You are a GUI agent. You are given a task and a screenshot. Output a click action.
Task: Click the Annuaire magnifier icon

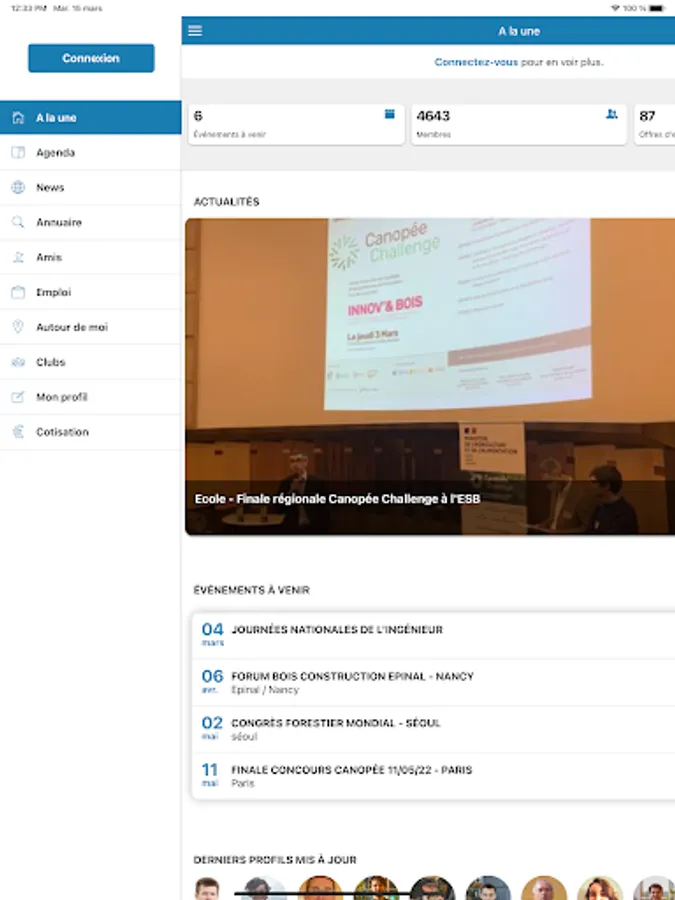point(18,222)
